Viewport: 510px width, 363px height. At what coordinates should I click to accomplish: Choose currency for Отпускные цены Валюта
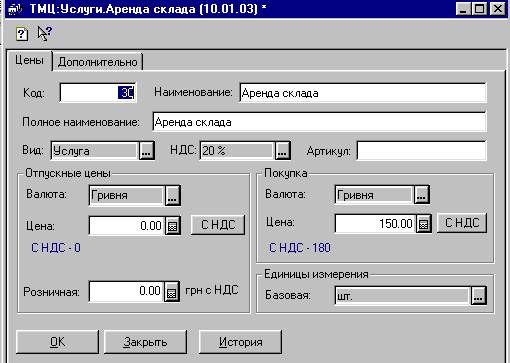point(173,195)
